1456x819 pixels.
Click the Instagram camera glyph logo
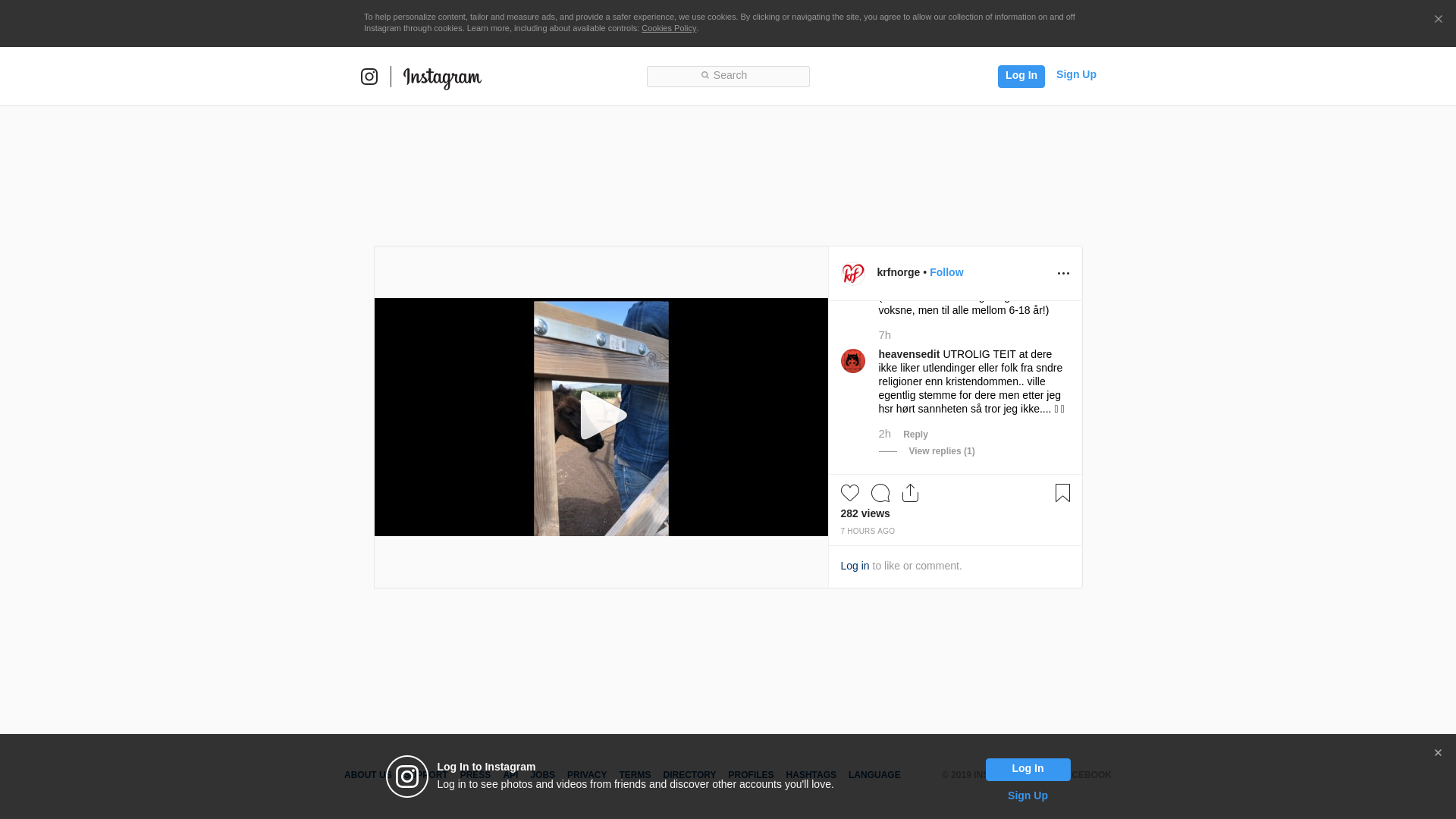click(369, 77)
